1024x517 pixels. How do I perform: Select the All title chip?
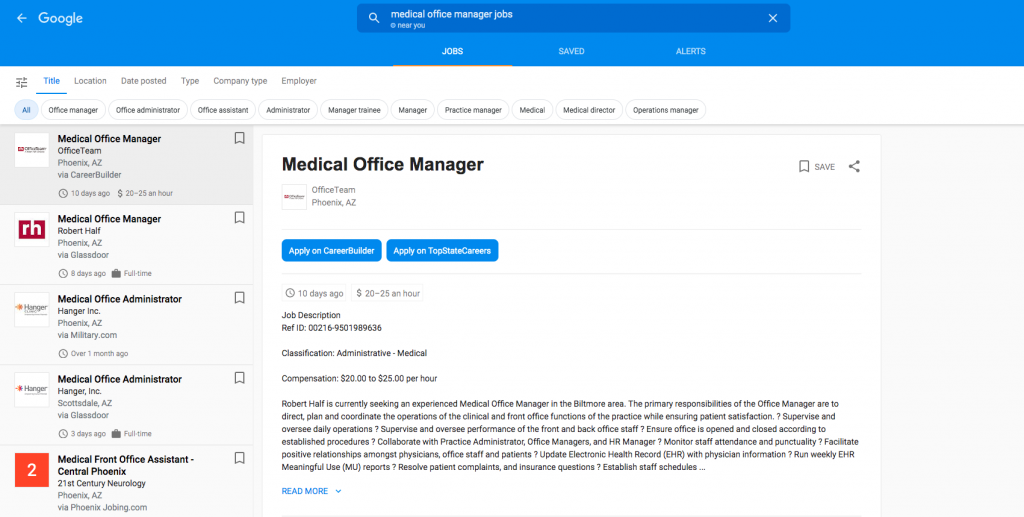(x=26, y=110)
